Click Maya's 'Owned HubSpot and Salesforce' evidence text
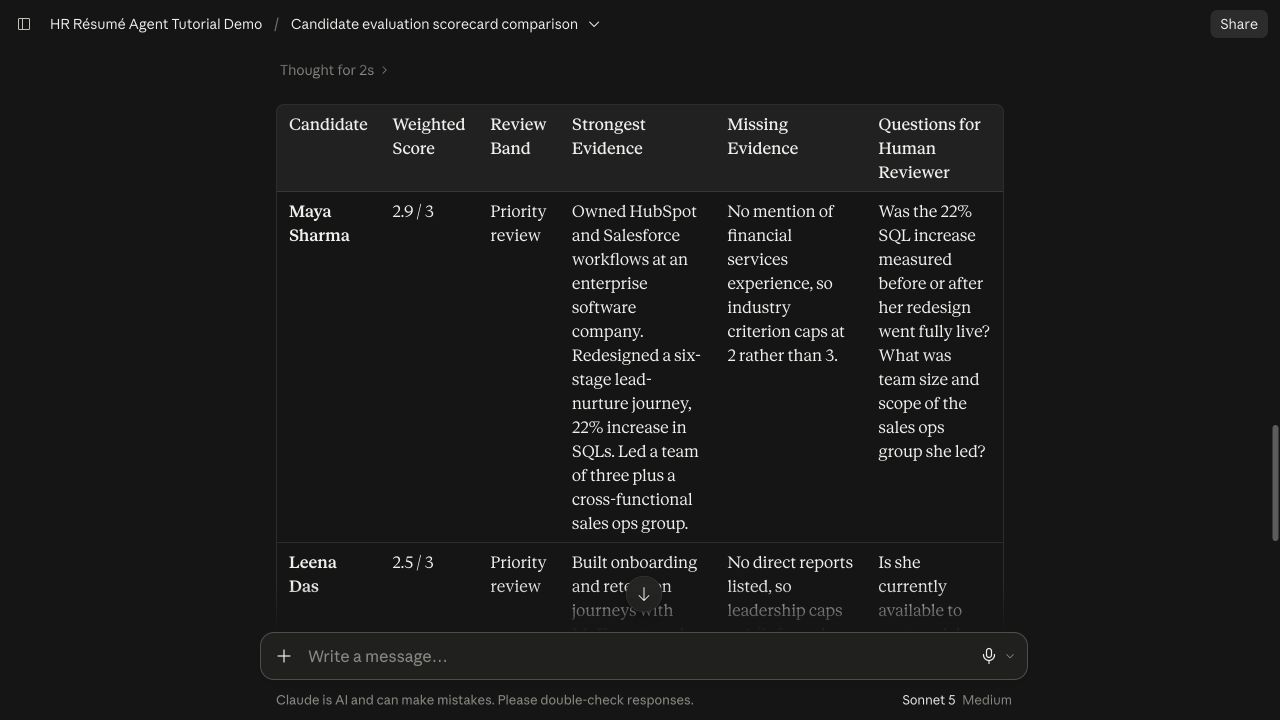1280x720 pixels. pyautogui.click(x=636, y=367)
